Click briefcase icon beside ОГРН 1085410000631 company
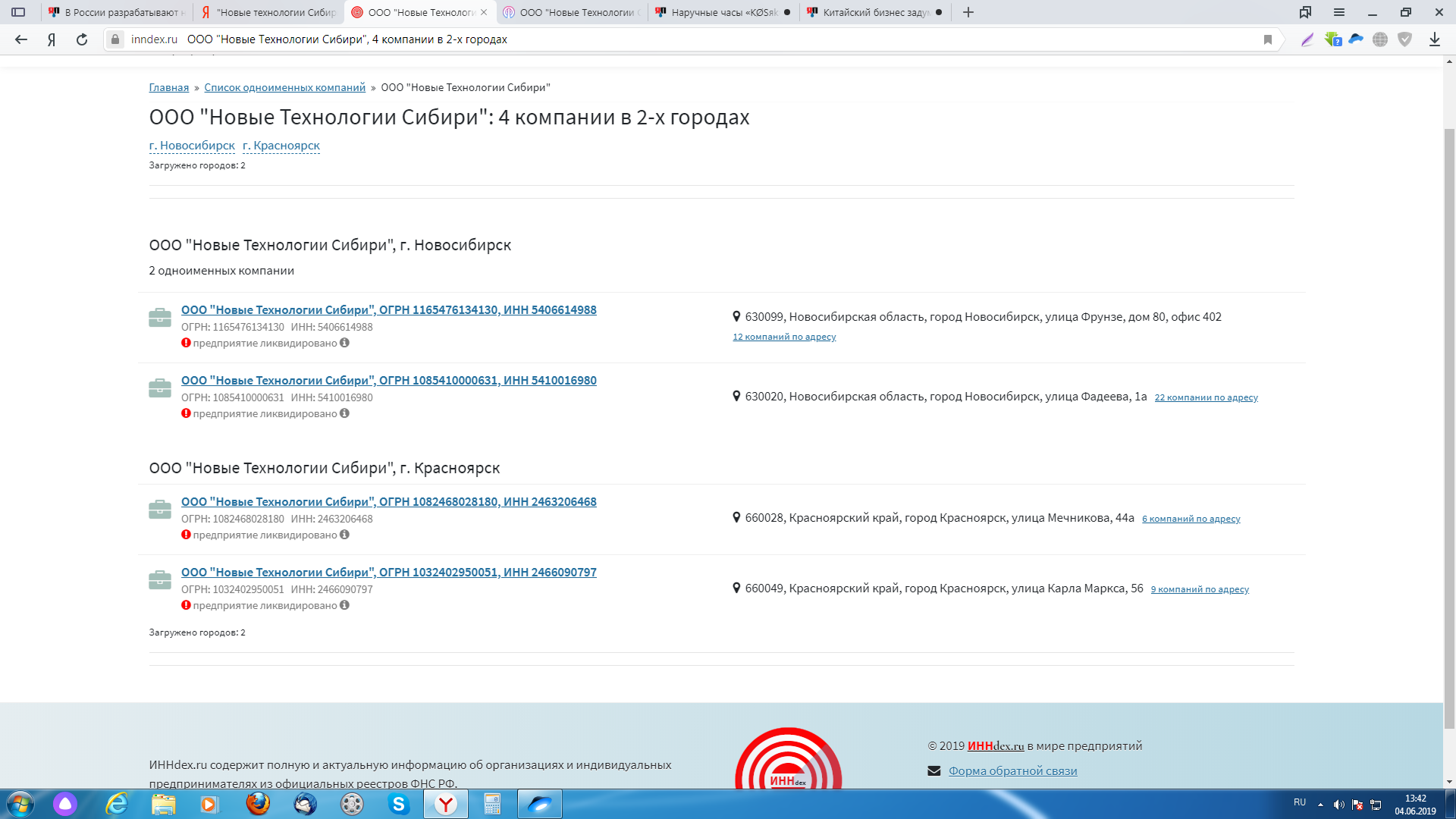 point(160,388)
